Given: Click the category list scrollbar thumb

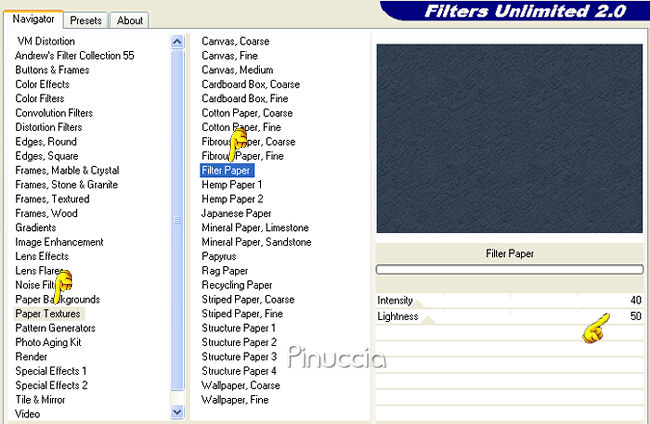Looking at the screenshot, I should point(177,220).
